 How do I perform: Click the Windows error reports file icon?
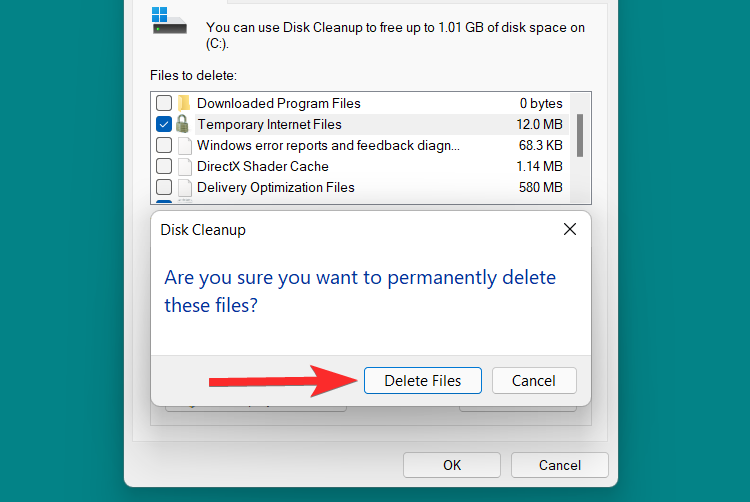[x=185, y=146]
